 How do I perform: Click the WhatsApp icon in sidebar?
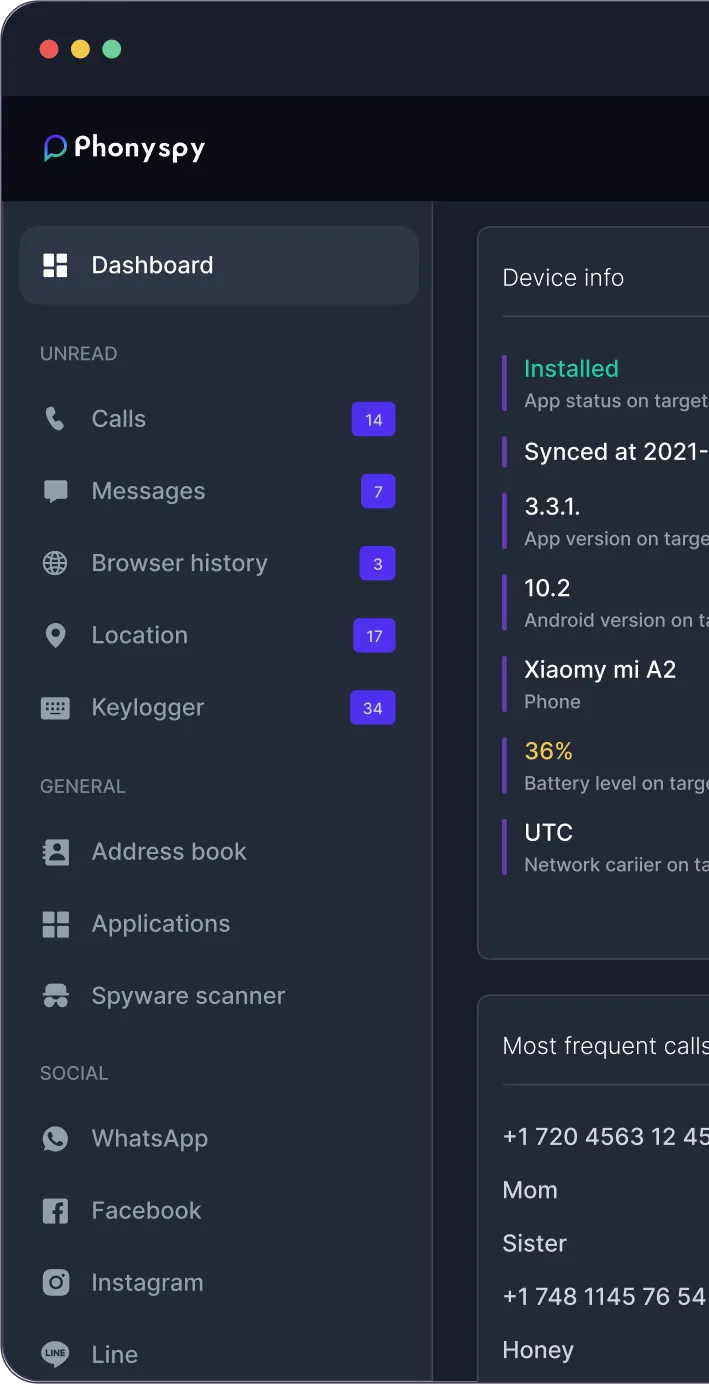55,1138
